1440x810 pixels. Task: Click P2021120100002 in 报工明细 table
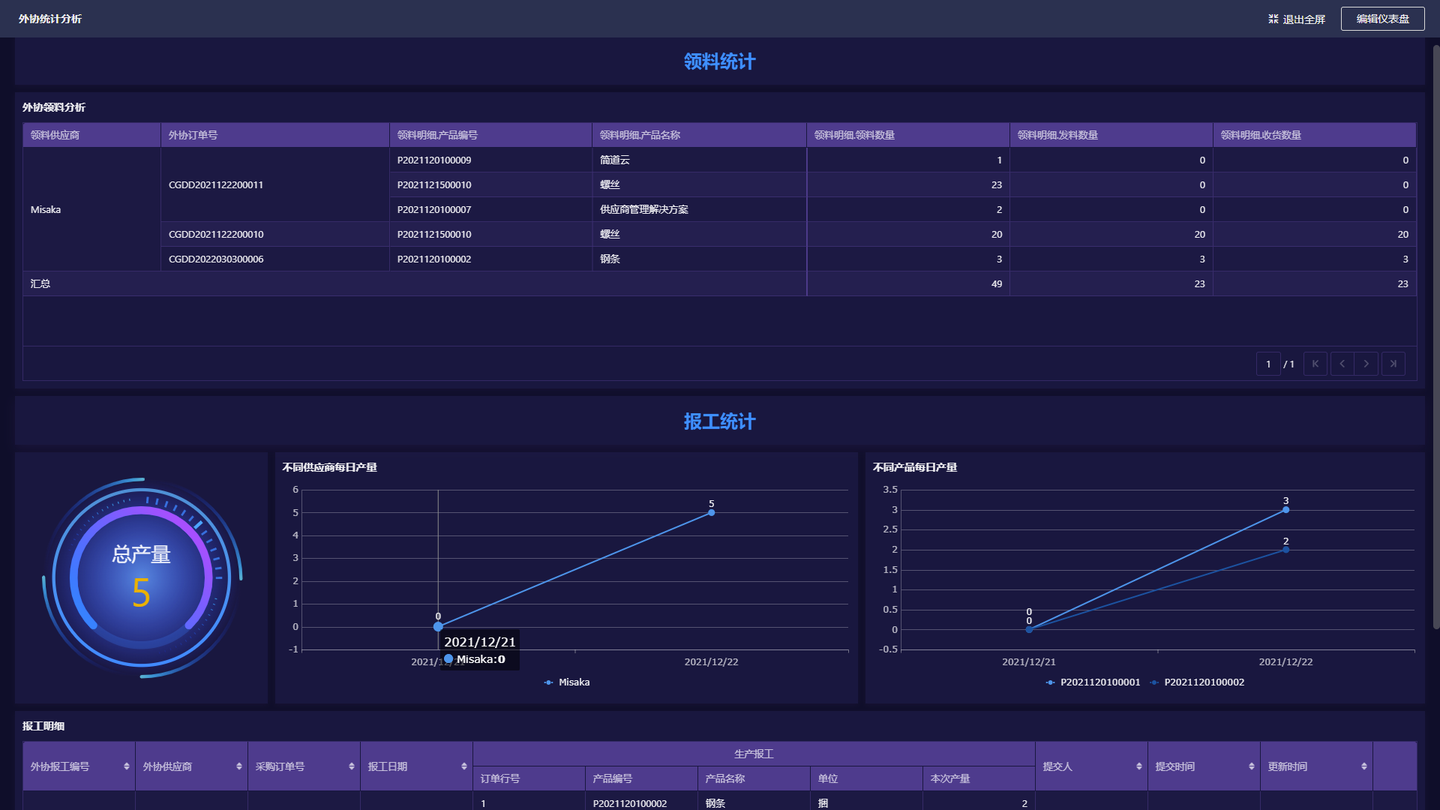630,803
